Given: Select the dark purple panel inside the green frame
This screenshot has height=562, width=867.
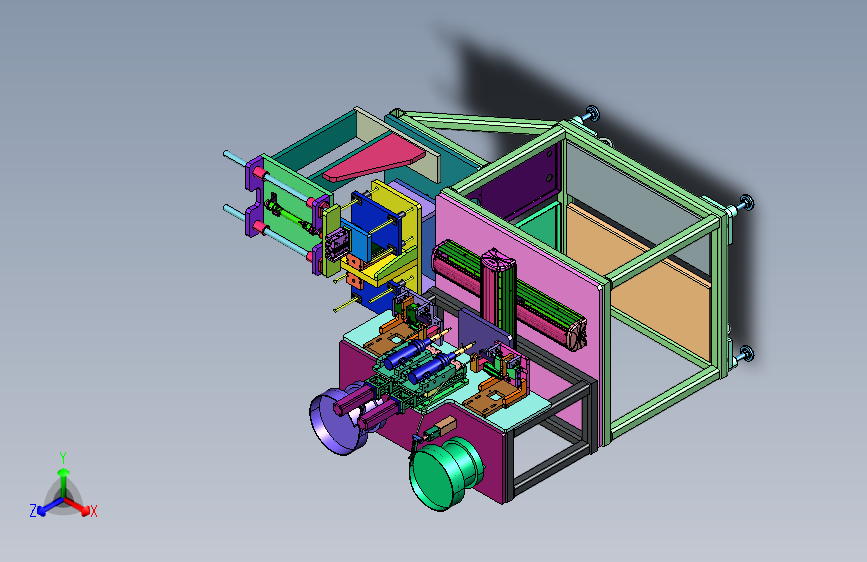Looking at the screenshot, I should click(525, 183).
